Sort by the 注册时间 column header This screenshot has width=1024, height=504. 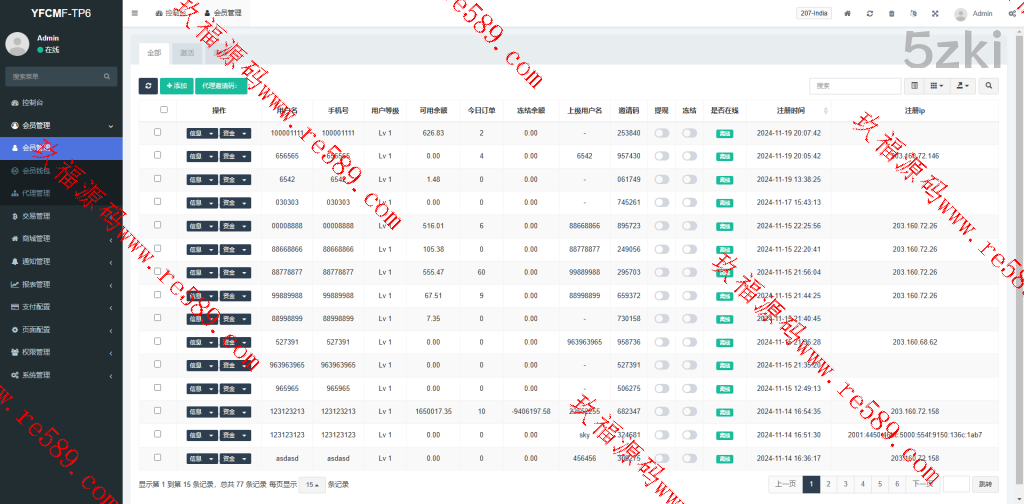(x=789, y=110)
